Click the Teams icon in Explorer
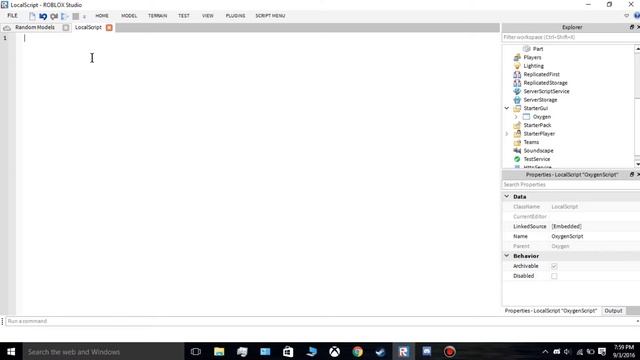Image resolution: width=640 pixels, height=360 pixels. tap(517, 142)
